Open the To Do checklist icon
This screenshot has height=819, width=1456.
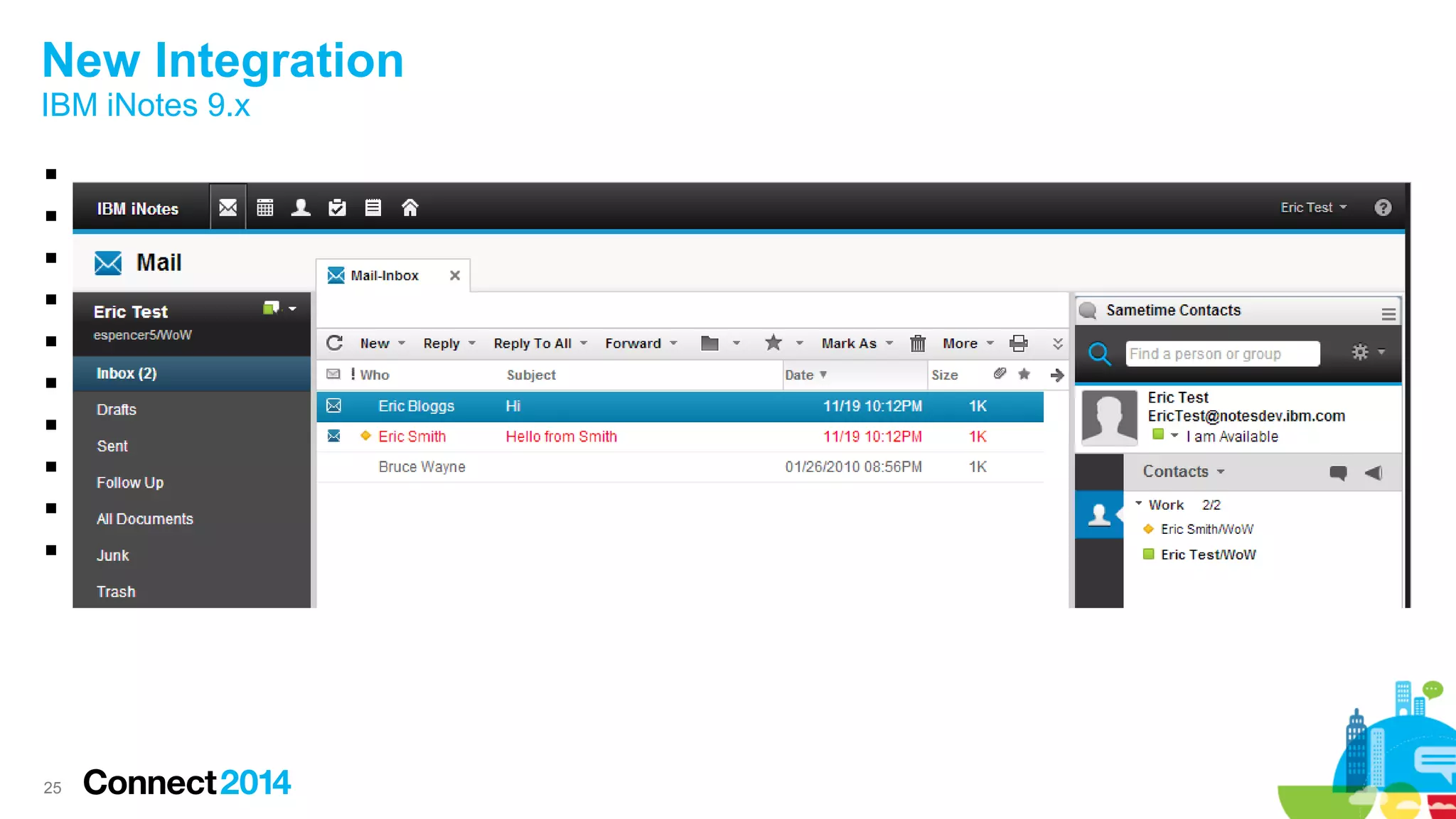tap(337, 208)
